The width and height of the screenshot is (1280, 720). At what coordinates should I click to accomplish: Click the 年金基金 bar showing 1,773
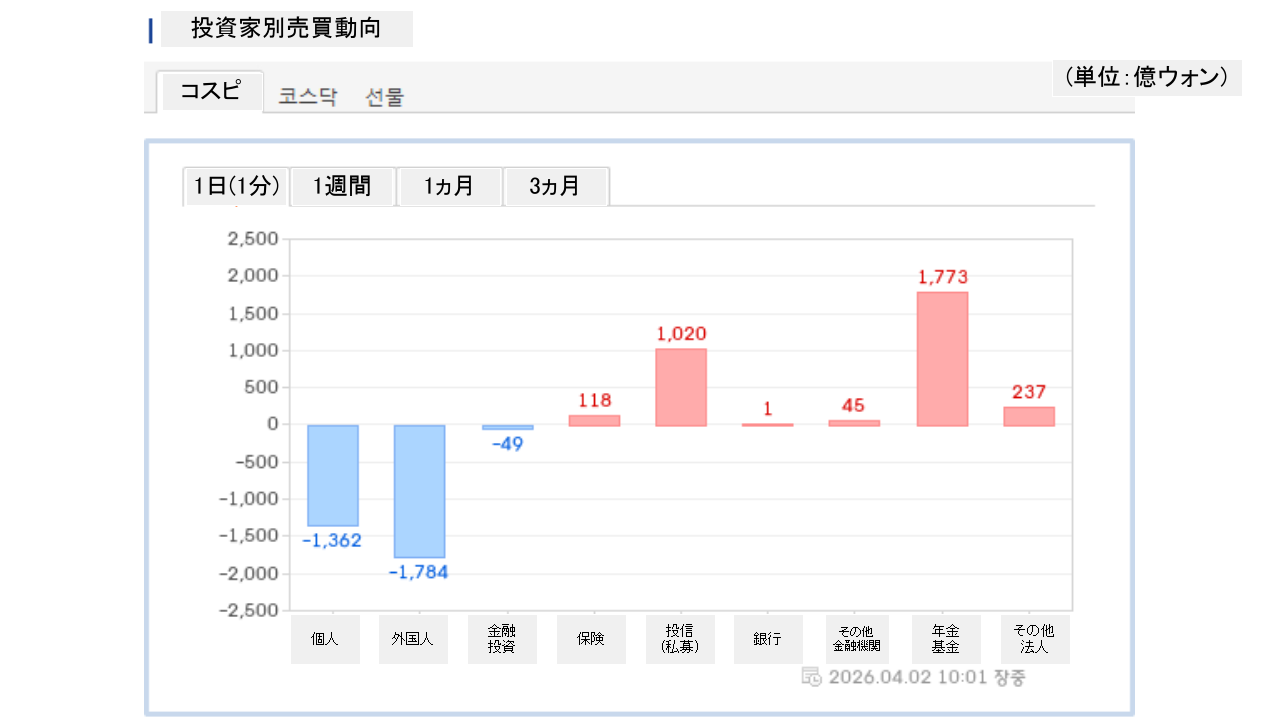pyautogui.click(x=942, y=358)
